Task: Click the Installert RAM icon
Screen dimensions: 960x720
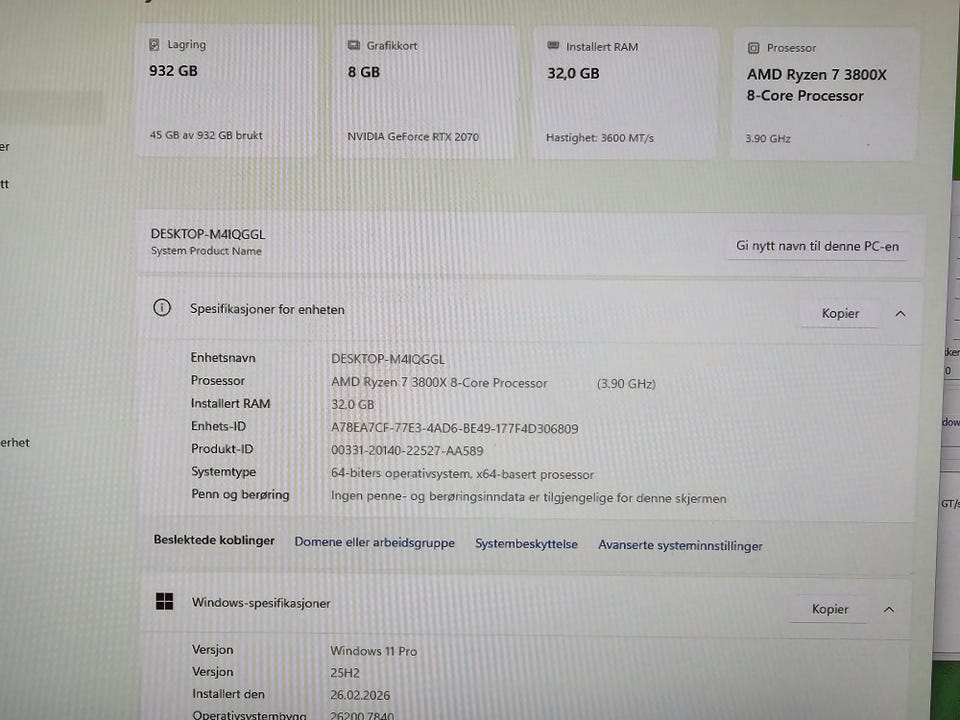Action: click(x=553, y=46)
